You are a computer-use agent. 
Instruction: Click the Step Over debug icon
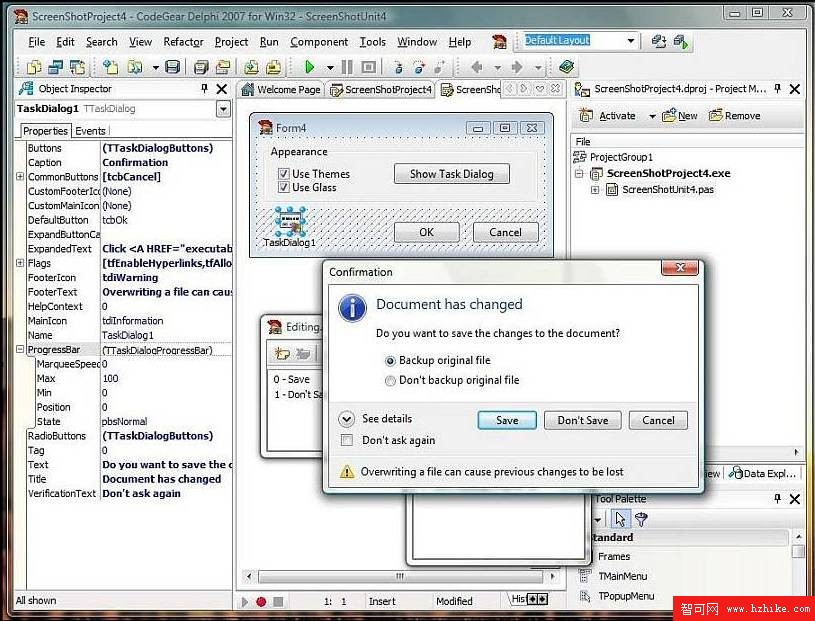(x=419, y=67)
